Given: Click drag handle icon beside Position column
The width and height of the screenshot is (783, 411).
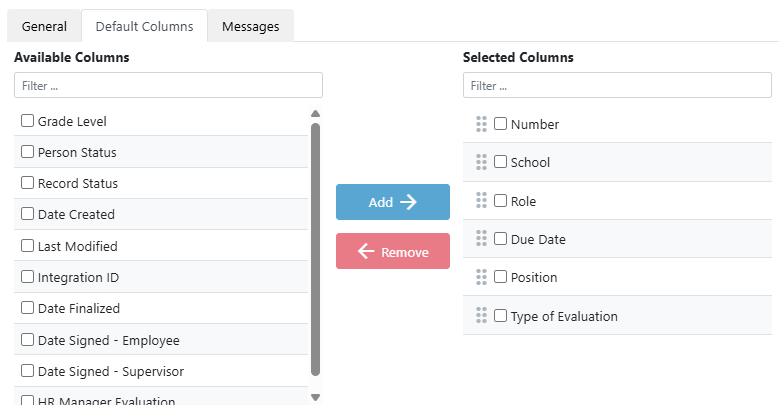Looking at the screenshot, I should click(481, 277).
